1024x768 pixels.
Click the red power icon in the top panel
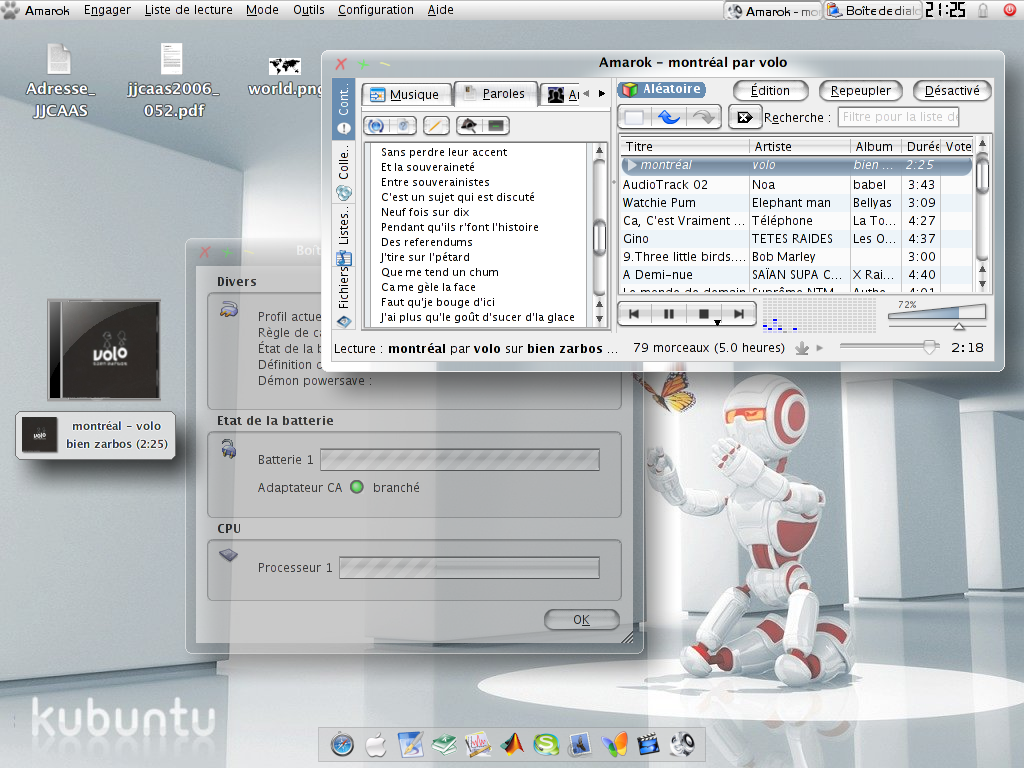(1010, 10)
